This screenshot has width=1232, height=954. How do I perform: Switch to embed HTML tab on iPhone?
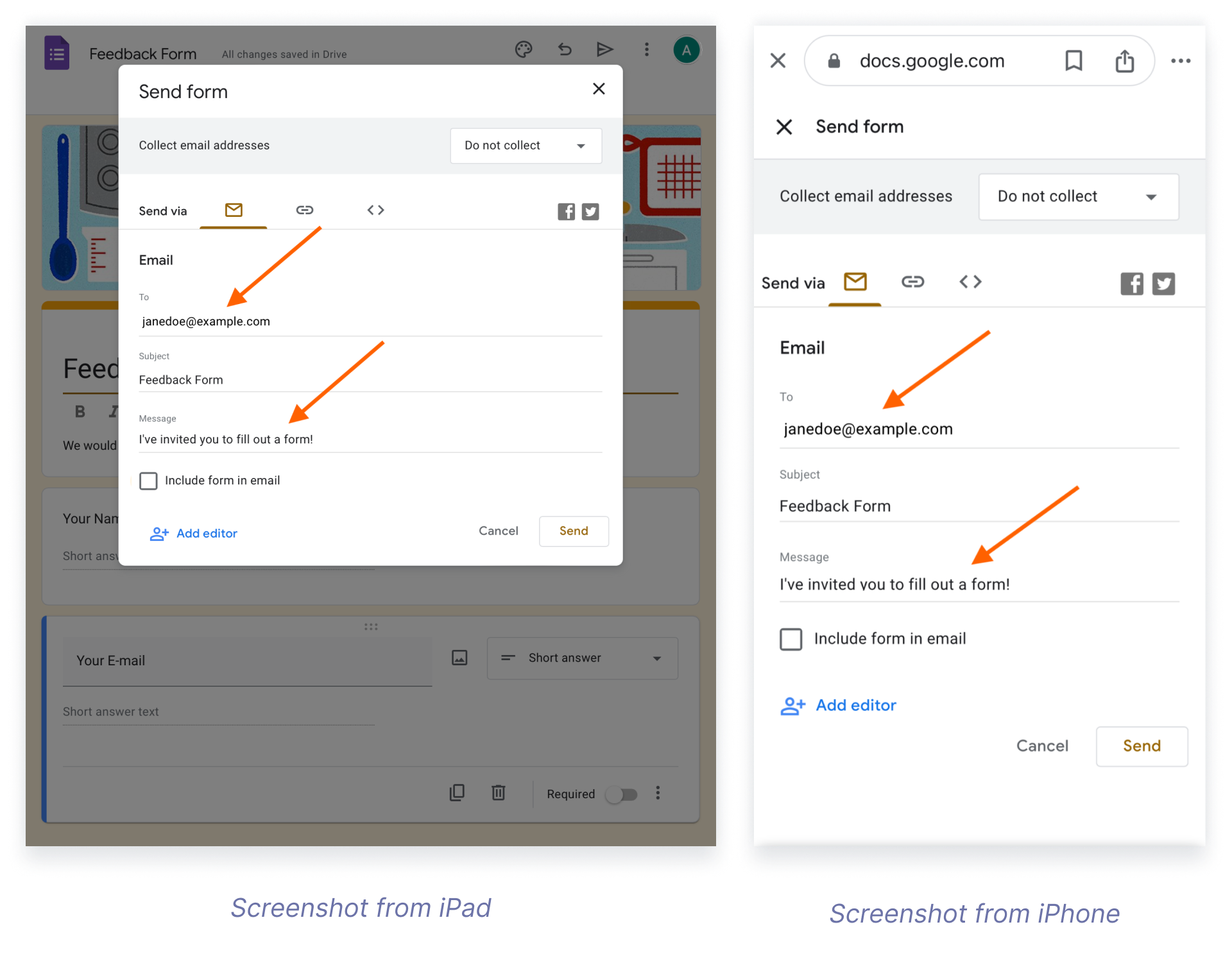(x=970, y=282)
